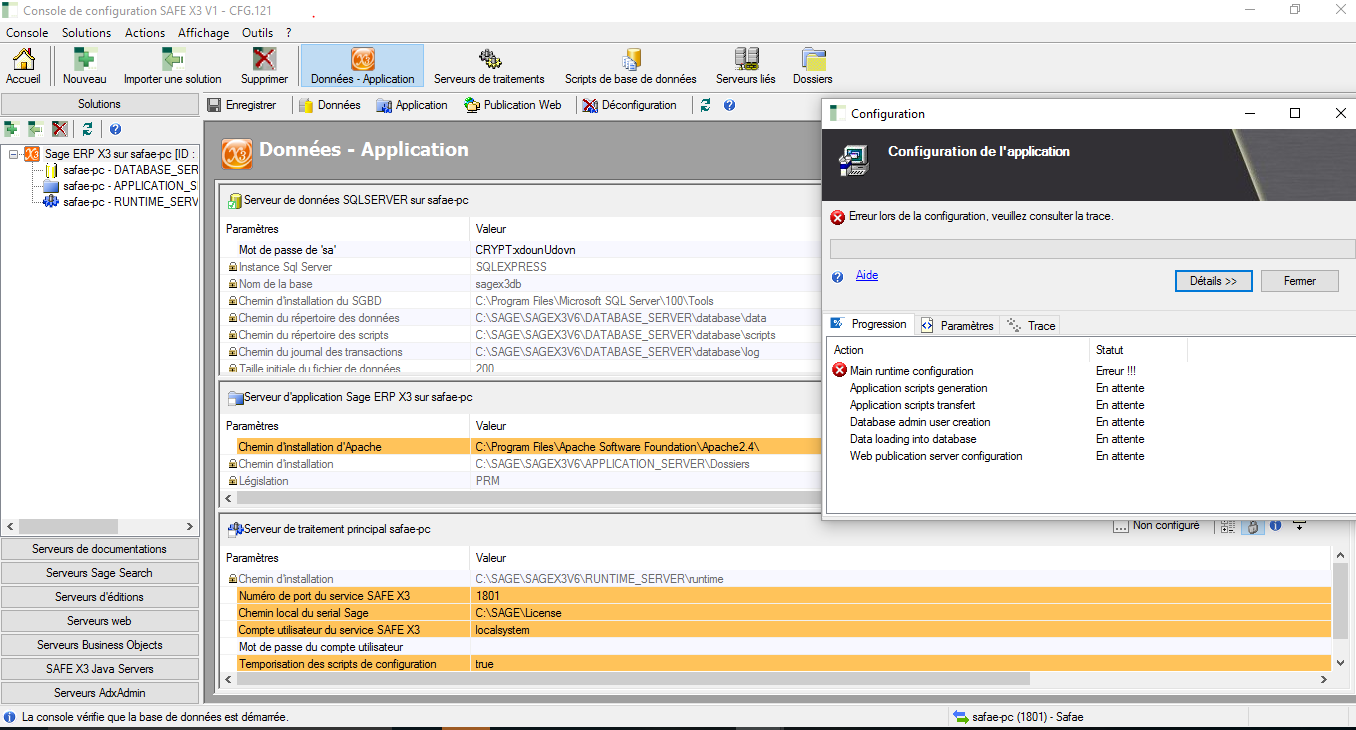The height and width of the screenshot is (730, 1356).
Task: Open Serveurs Sage Search panel
Action: 99,573
